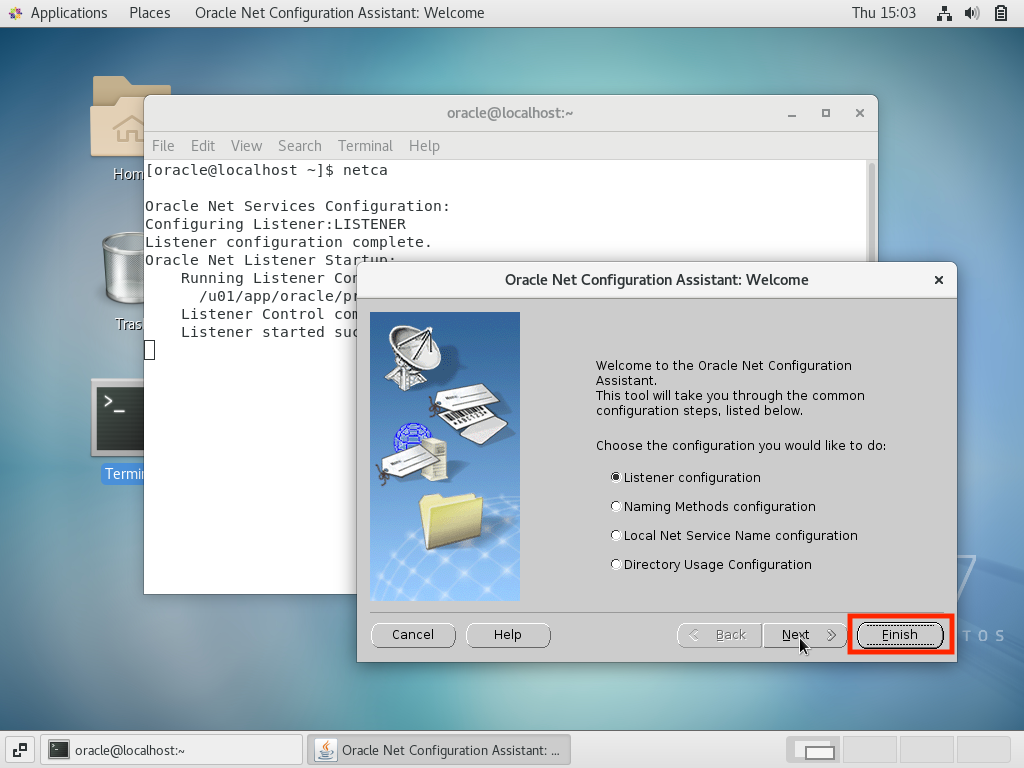
Task: Click the Applications menu logo icon
Action: pyautogui.click(x=16, y=13)
